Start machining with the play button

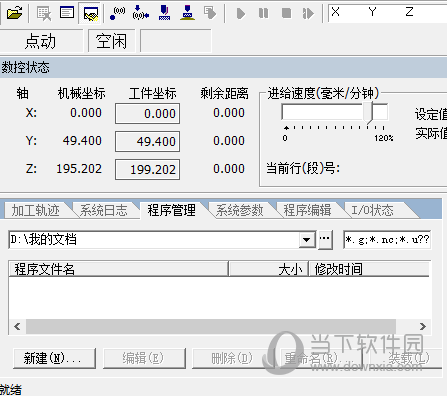tap(241, 14)
